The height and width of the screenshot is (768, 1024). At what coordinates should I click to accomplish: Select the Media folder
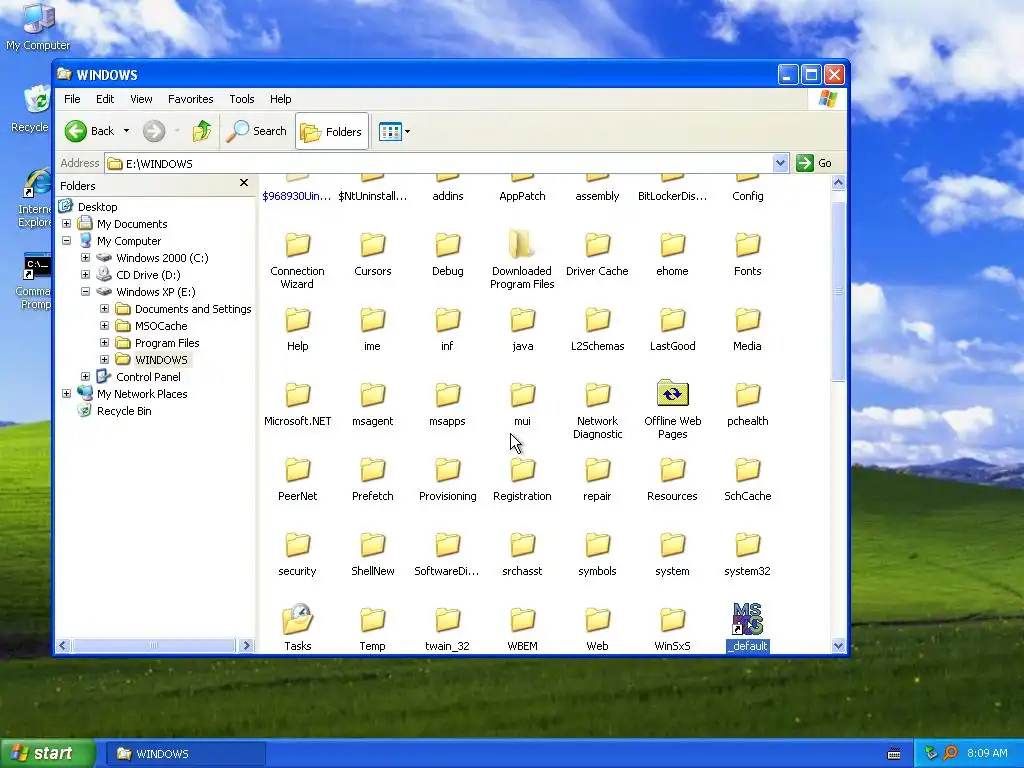(x=748, y=330)
